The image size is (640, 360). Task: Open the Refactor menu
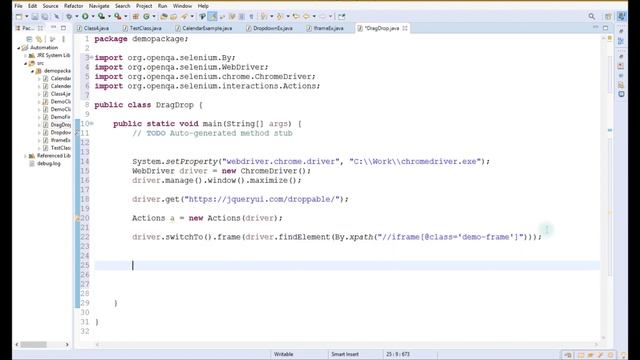coord(73,6)
